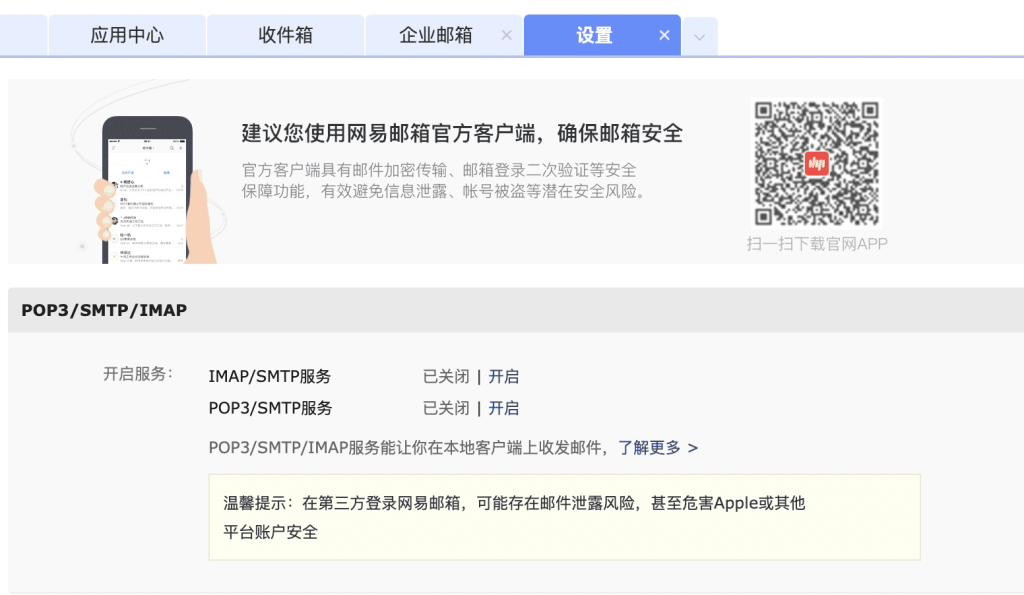Open the 了解更多 link
The width and height of the screenshot is (1024, 595).
(x=657, y=447)
